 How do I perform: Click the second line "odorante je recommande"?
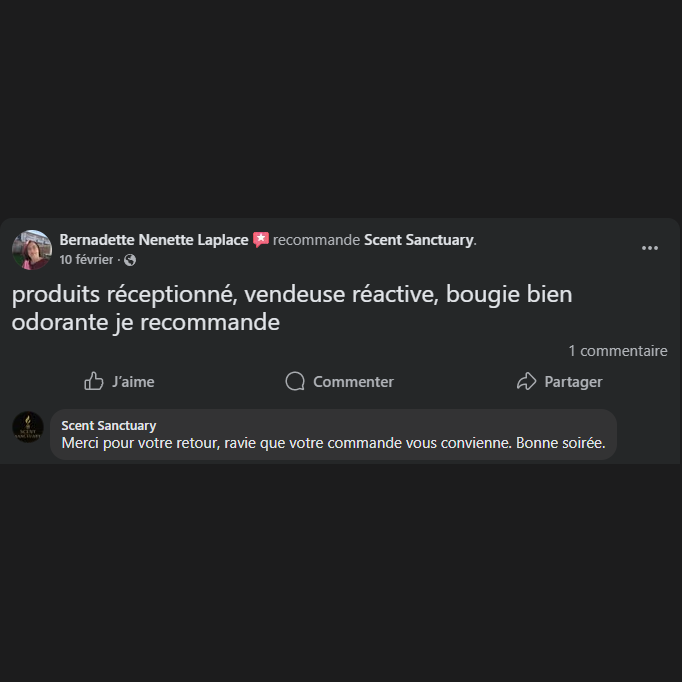click(x=146, y=323)
